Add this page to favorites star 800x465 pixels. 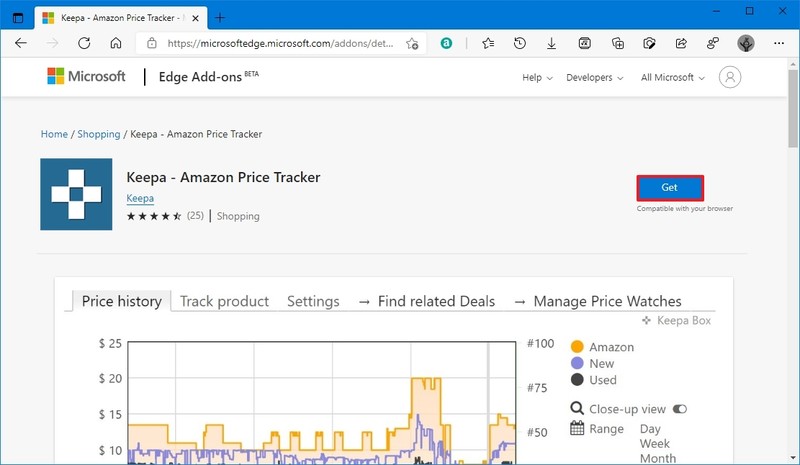412,43
